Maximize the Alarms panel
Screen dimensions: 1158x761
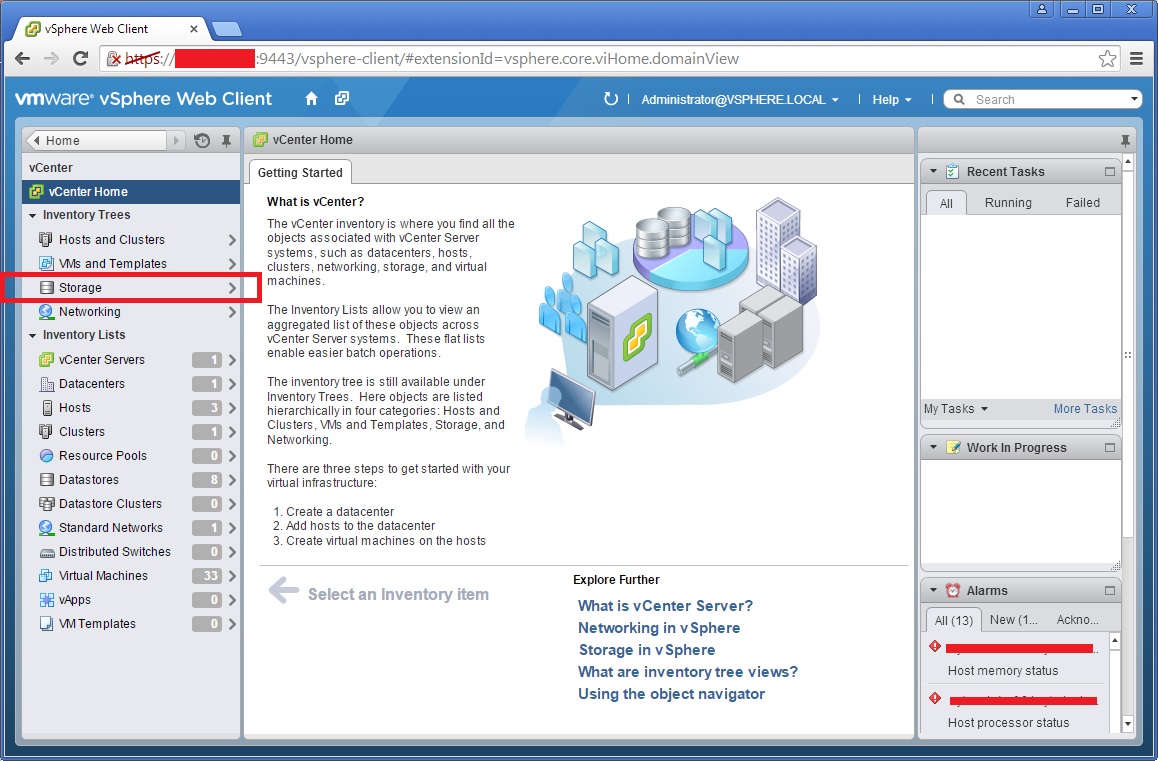click(x=1109, y=590)
